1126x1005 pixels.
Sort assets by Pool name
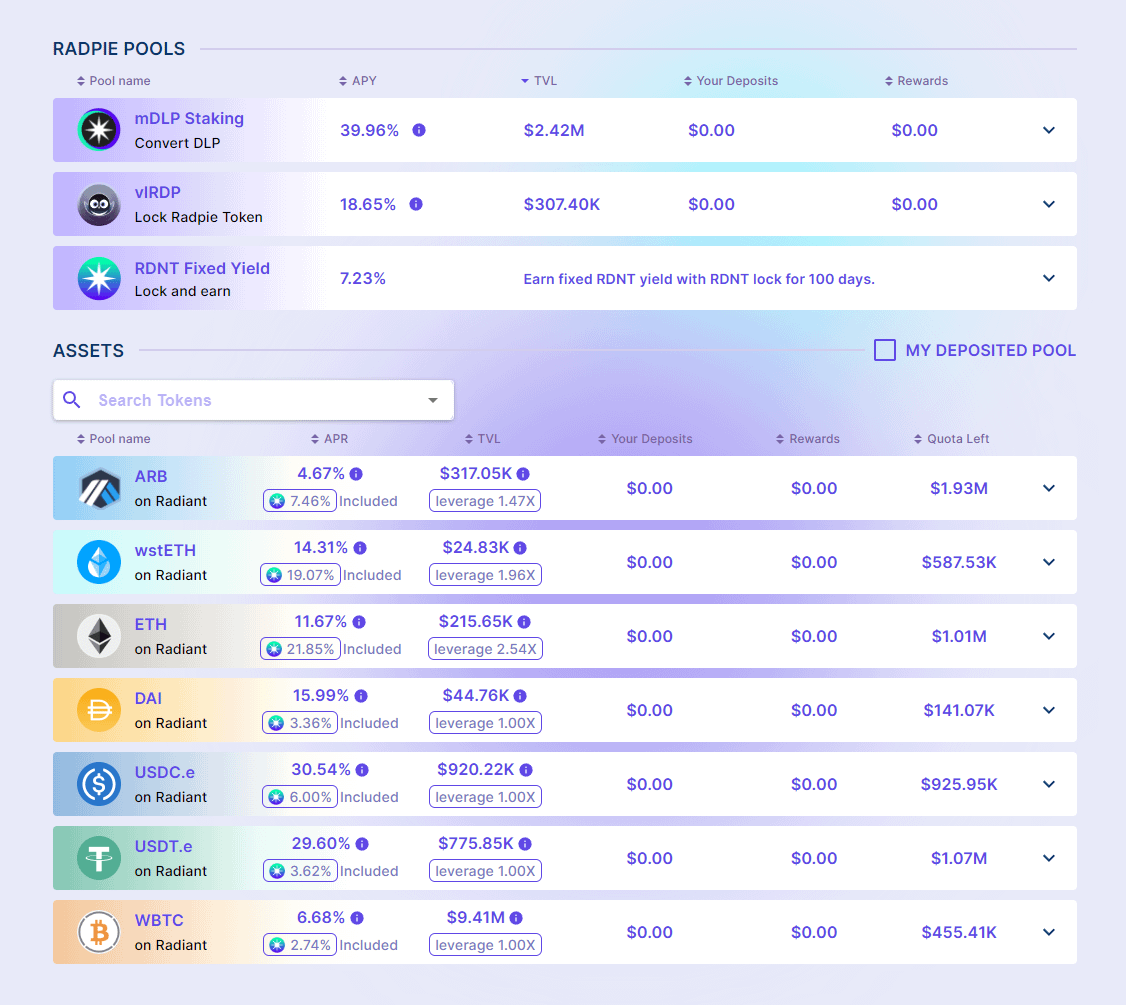coord(113,439)
